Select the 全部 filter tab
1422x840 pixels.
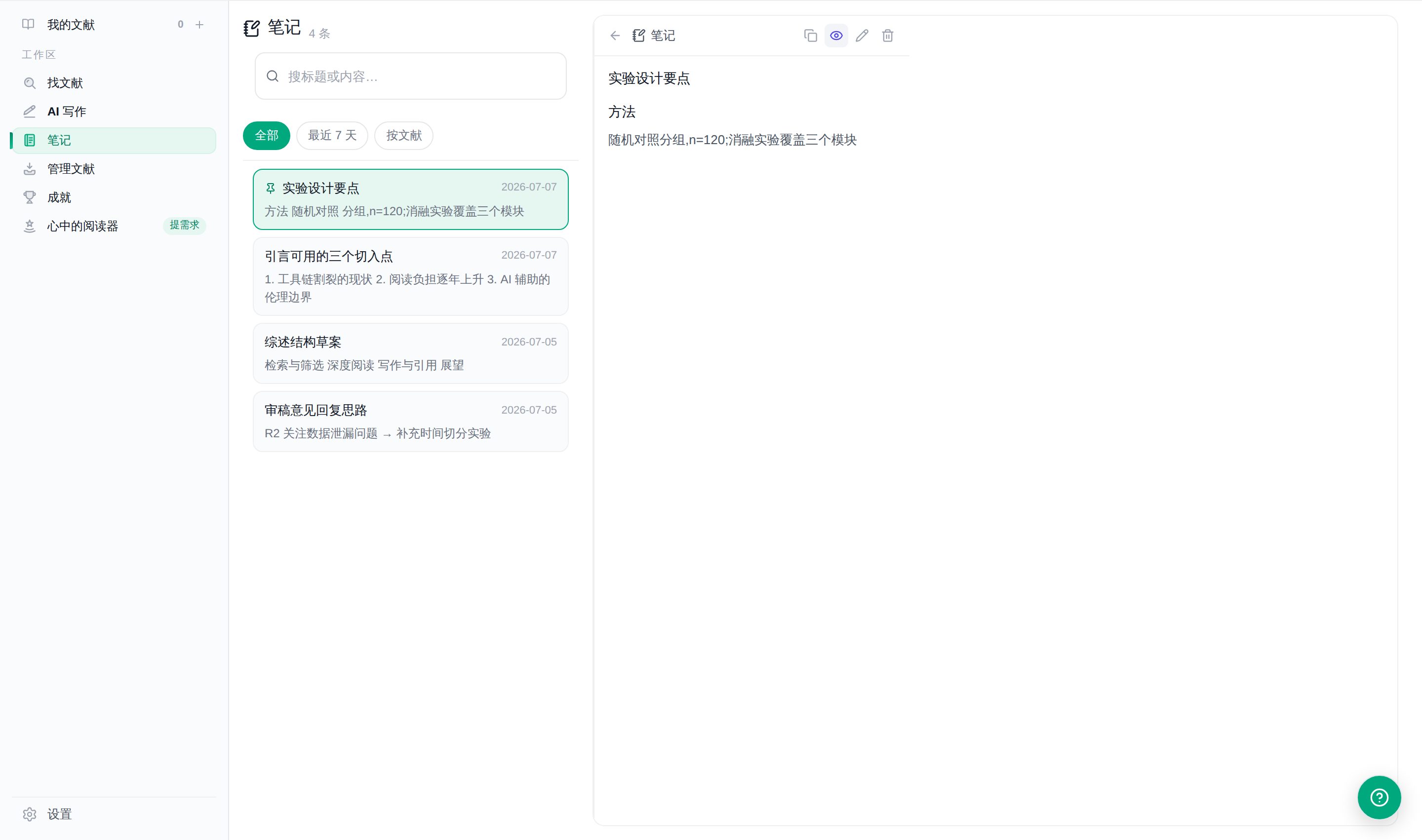266,135
